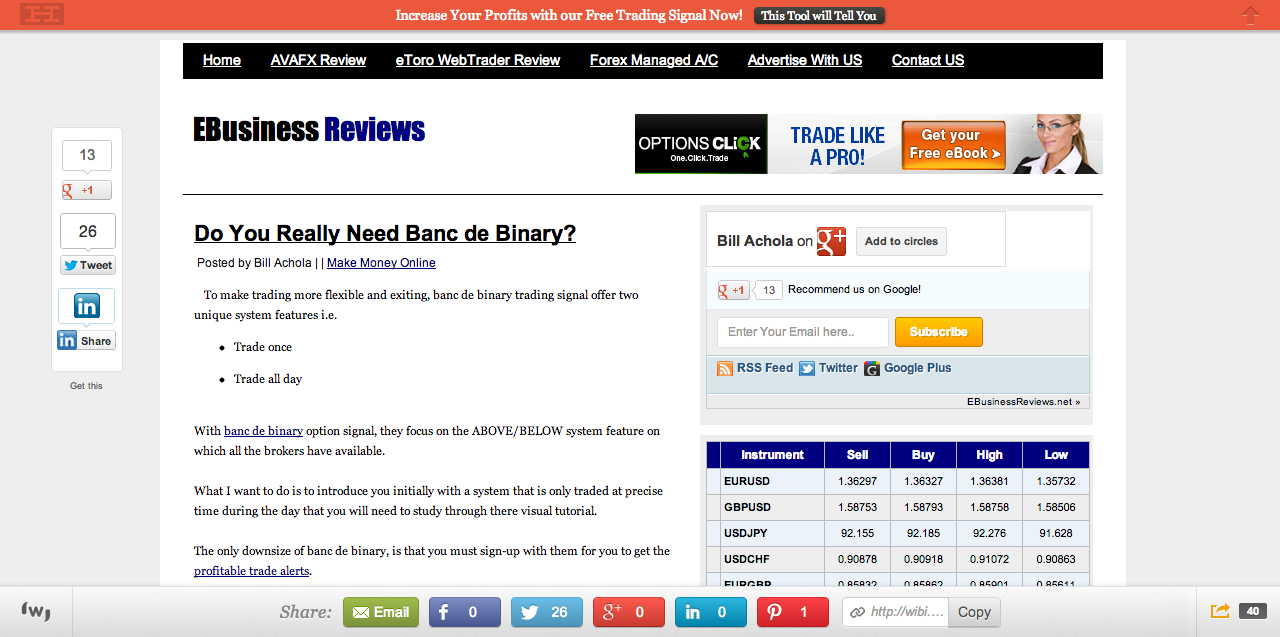The width and height of the screenshot is (1280, 637).
Task: Click the 26 tweet count bubble in the floating widget
Action: coord(88,231)
